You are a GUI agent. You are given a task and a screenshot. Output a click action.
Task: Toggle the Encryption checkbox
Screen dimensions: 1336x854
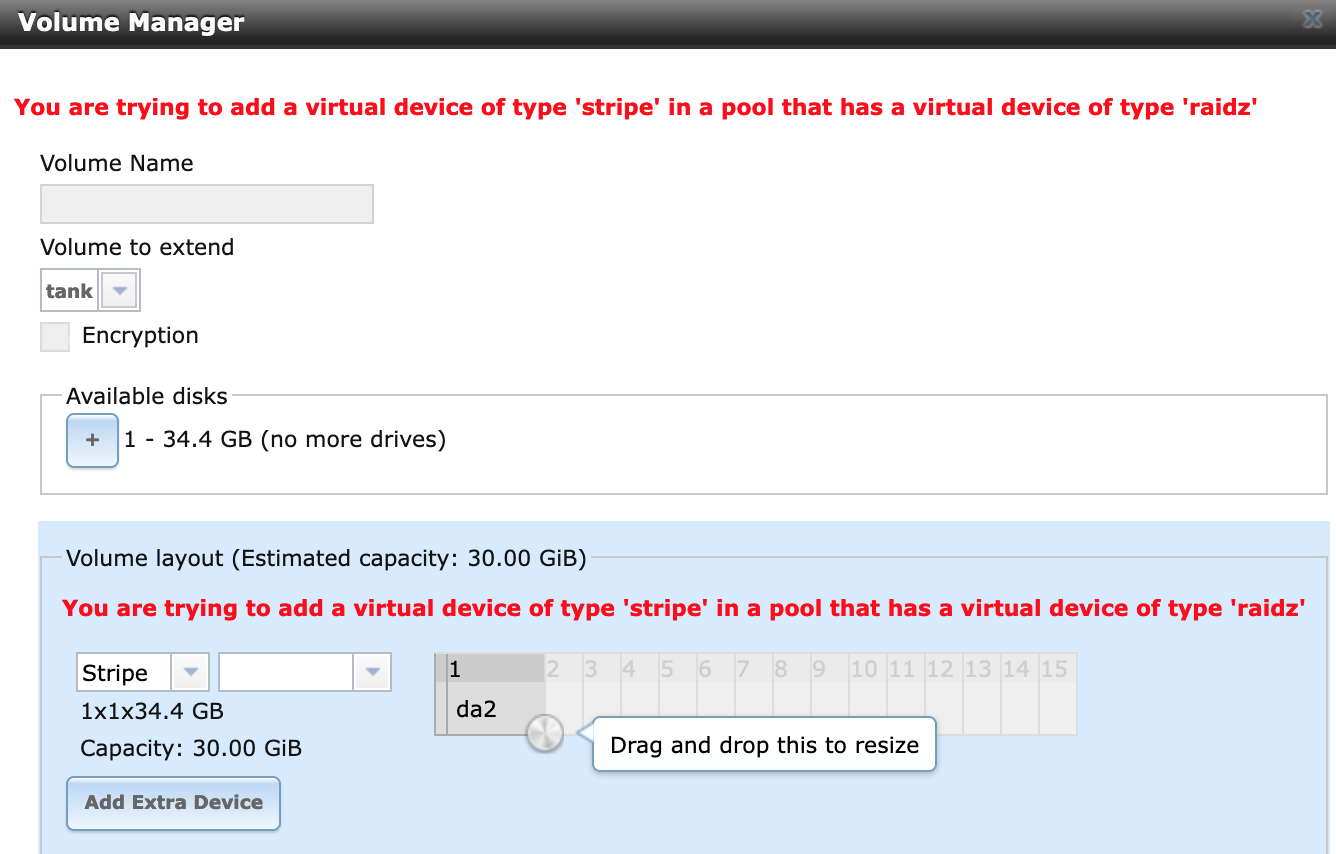tap(55, 336)
